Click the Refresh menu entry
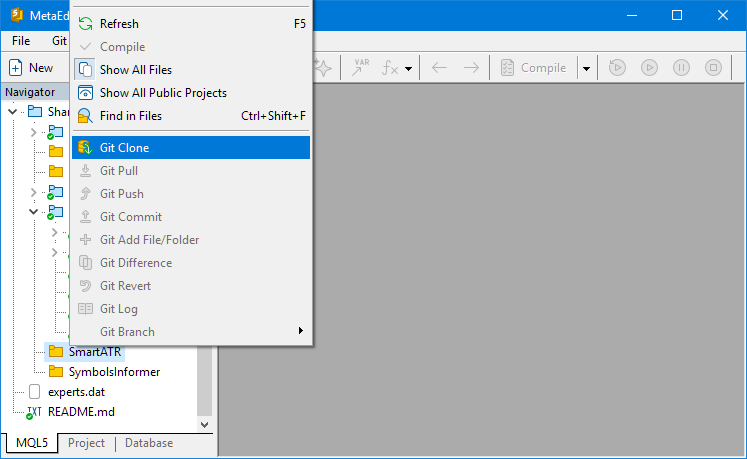 [191, 24]
